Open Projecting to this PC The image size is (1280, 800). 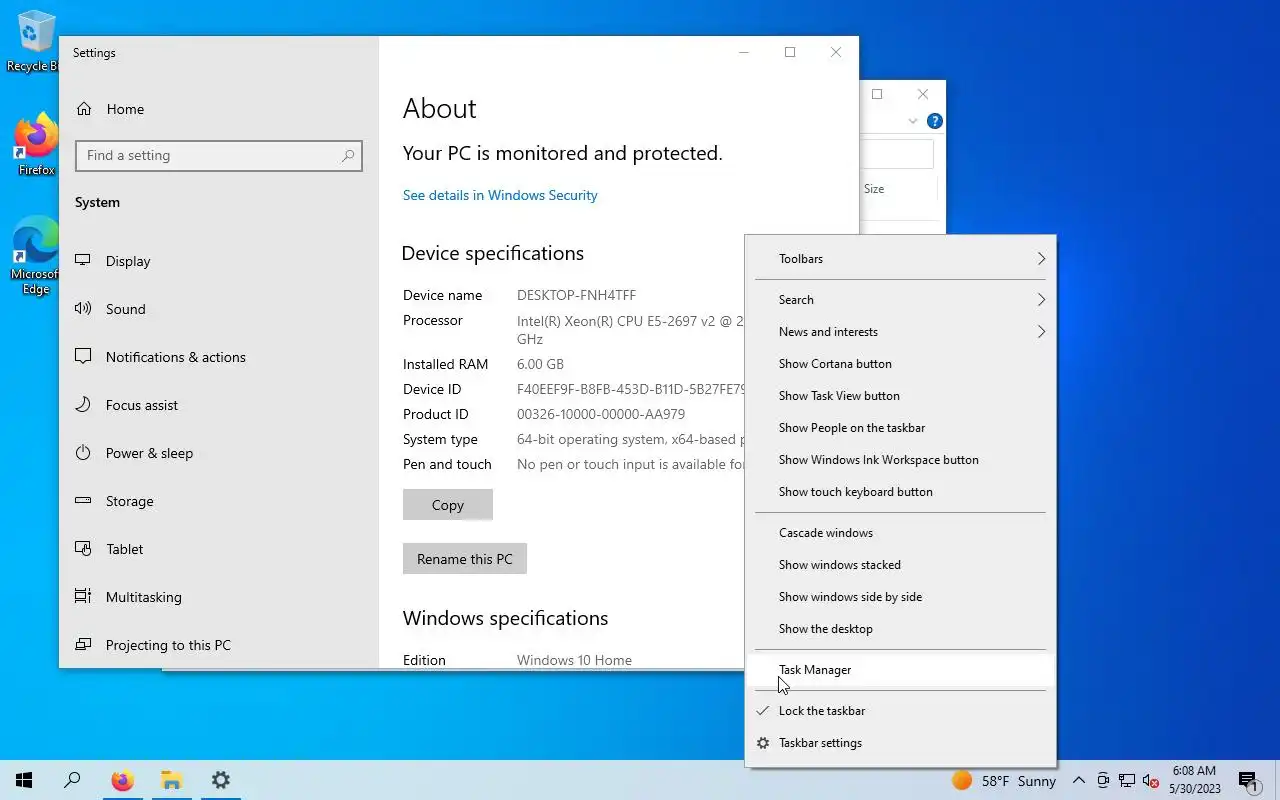(218, 645)
